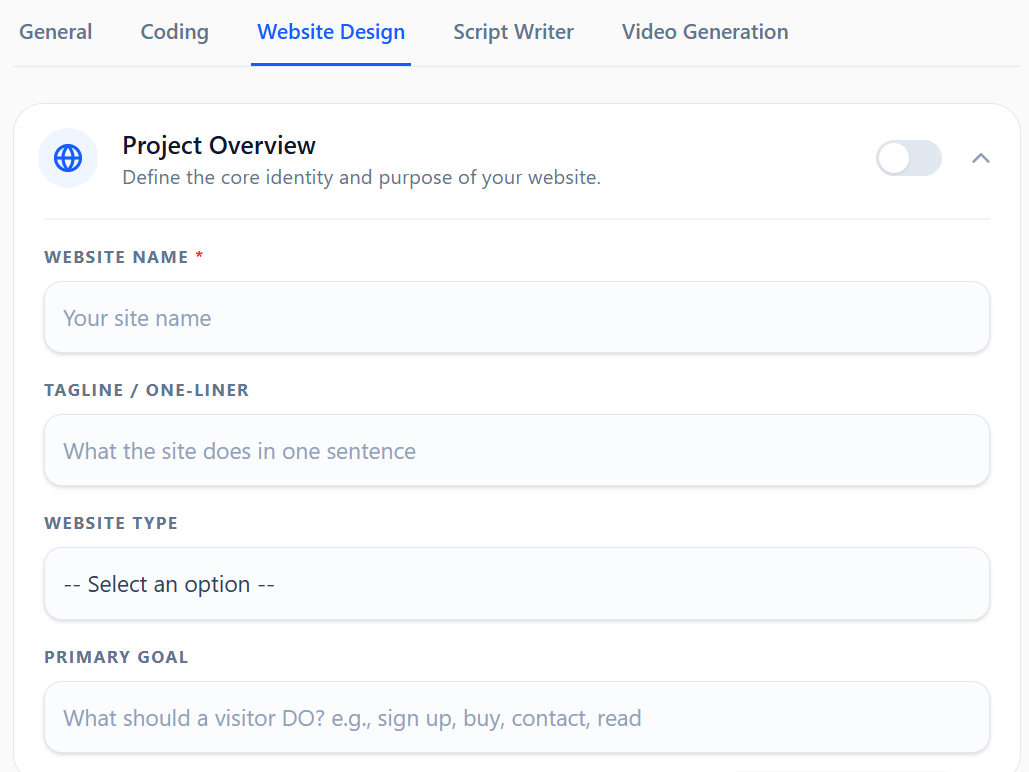1029x772 pixels.
Task: Open the Coding tab
Action: click(x=174, y=32)
